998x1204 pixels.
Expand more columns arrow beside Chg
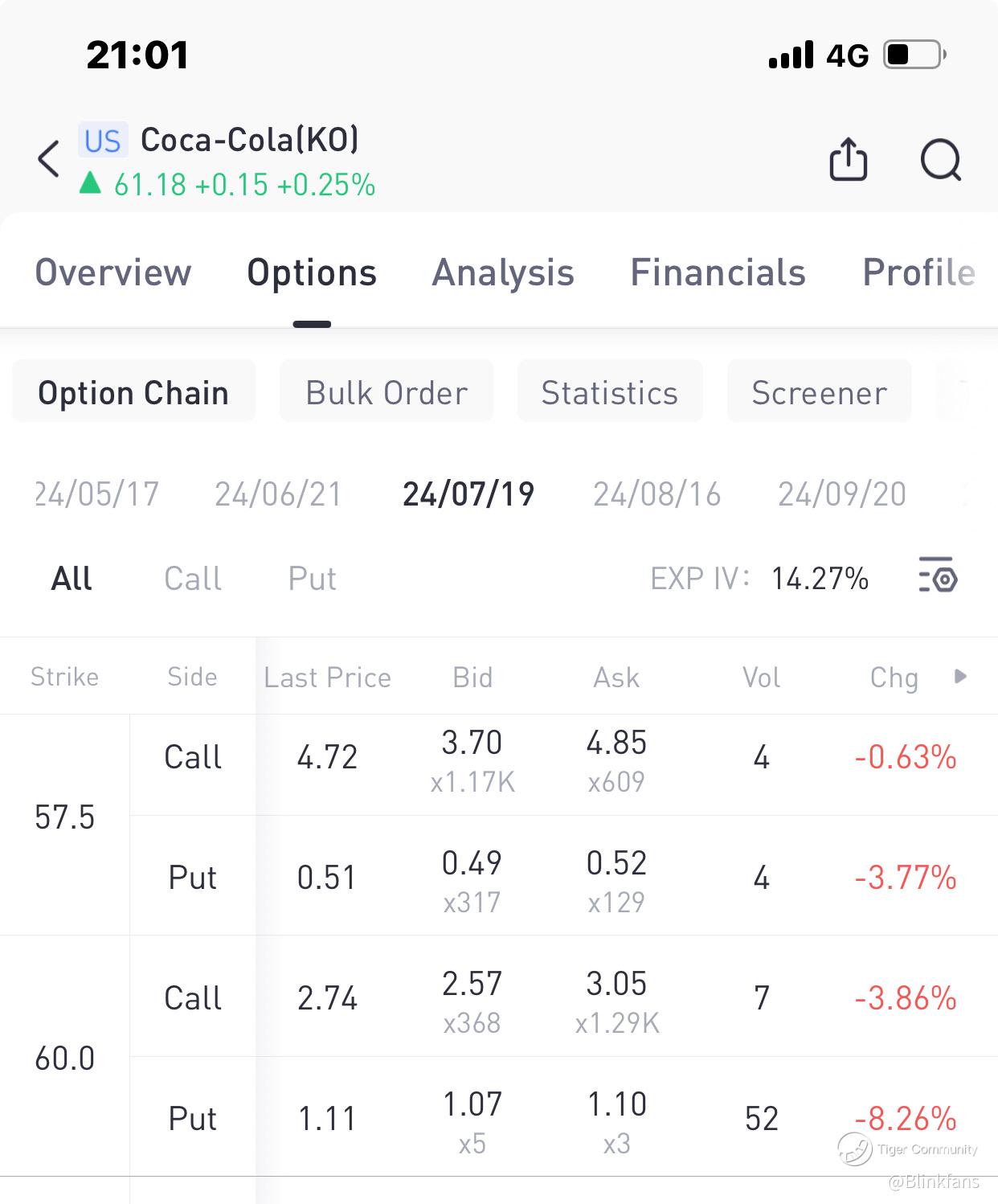pos(960,677)
